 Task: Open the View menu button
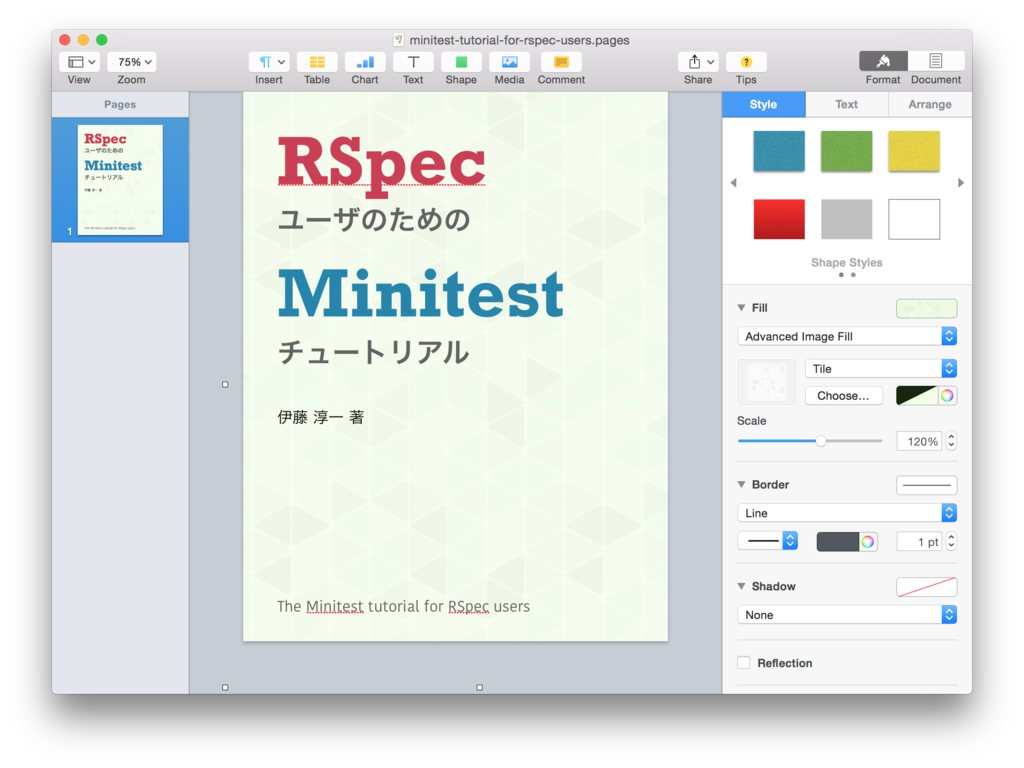(79, 62)
